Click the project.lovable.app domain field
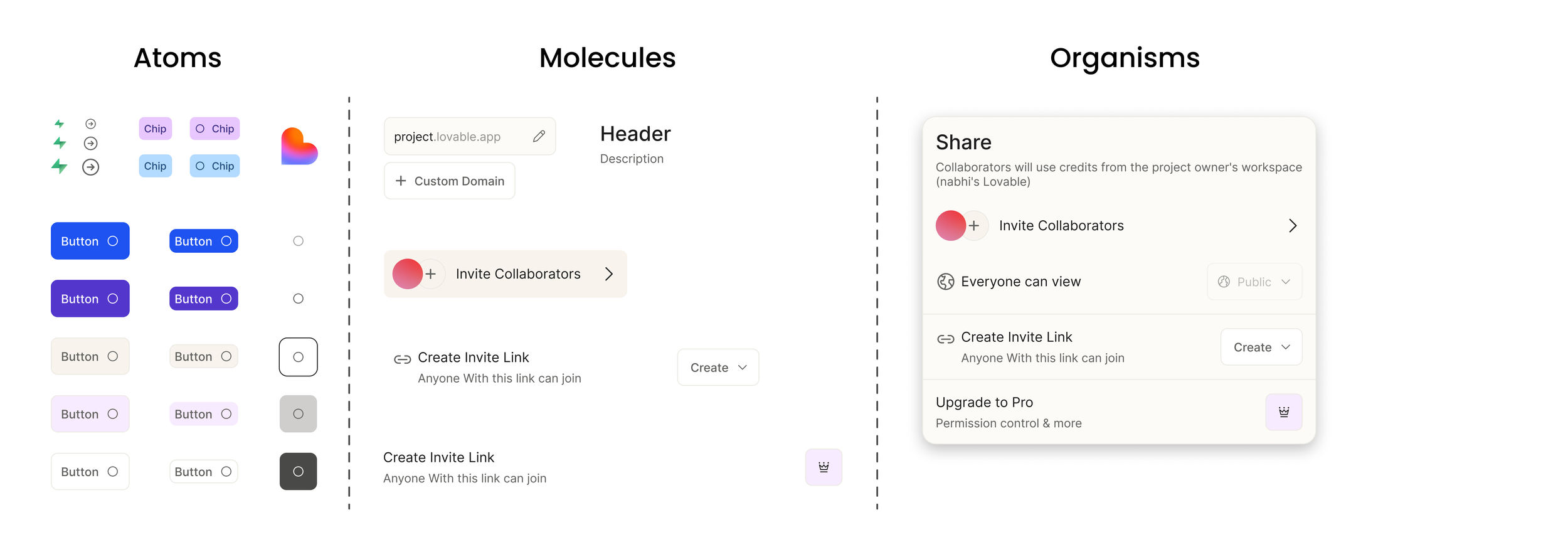Image resolution: width=1568 pixels, height=547 pixels. [x=470, y=136]
